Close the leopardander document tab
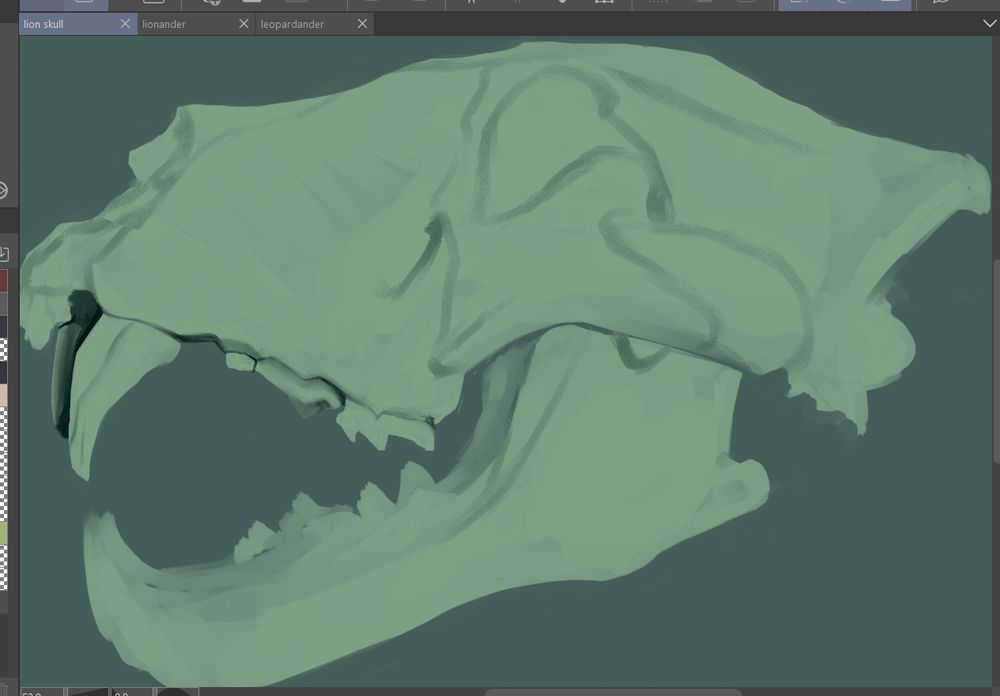This screenshot has height=696, width=1000. click(x=361, y=24)
